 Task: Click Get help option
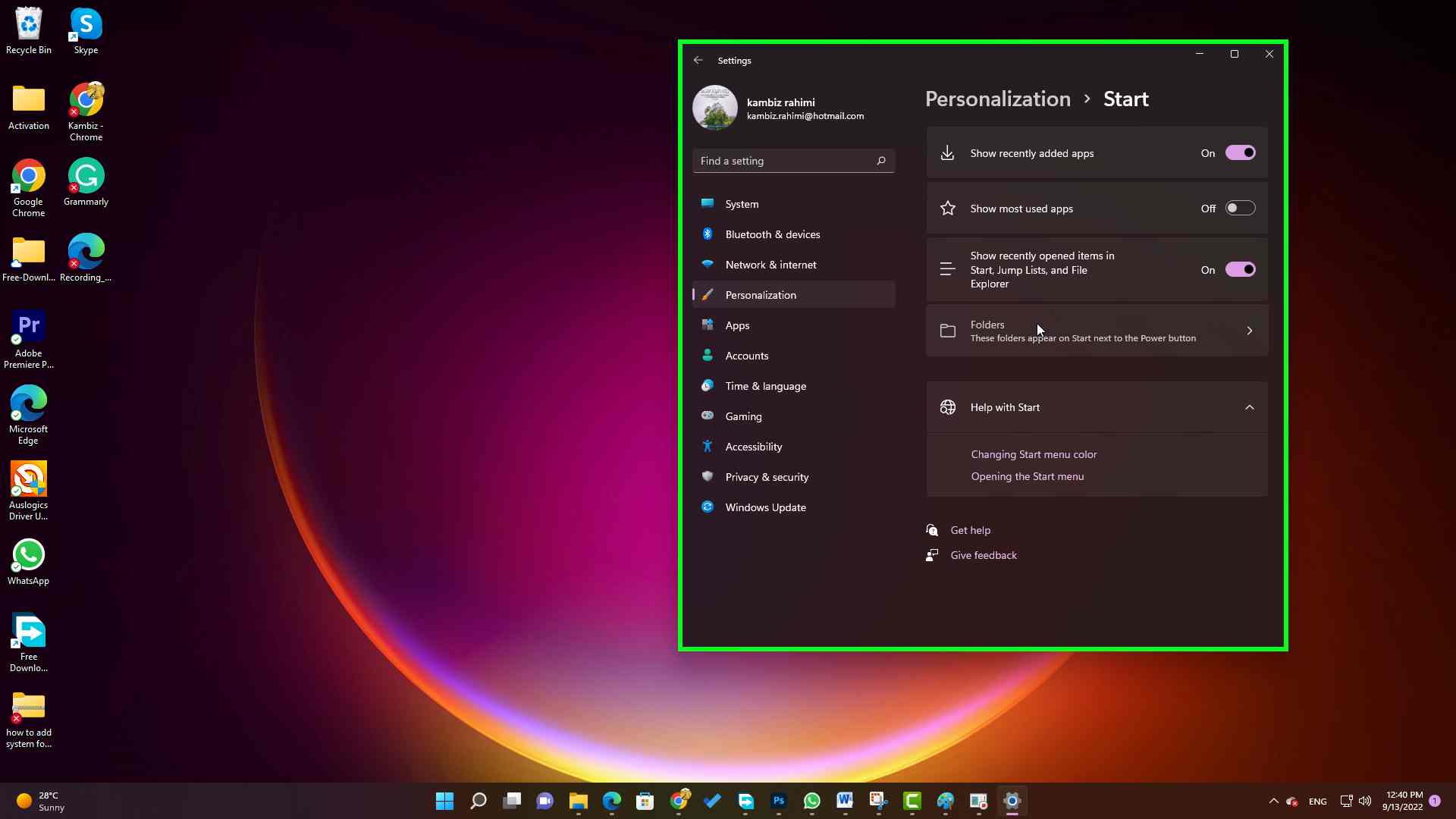coord(971,530)
